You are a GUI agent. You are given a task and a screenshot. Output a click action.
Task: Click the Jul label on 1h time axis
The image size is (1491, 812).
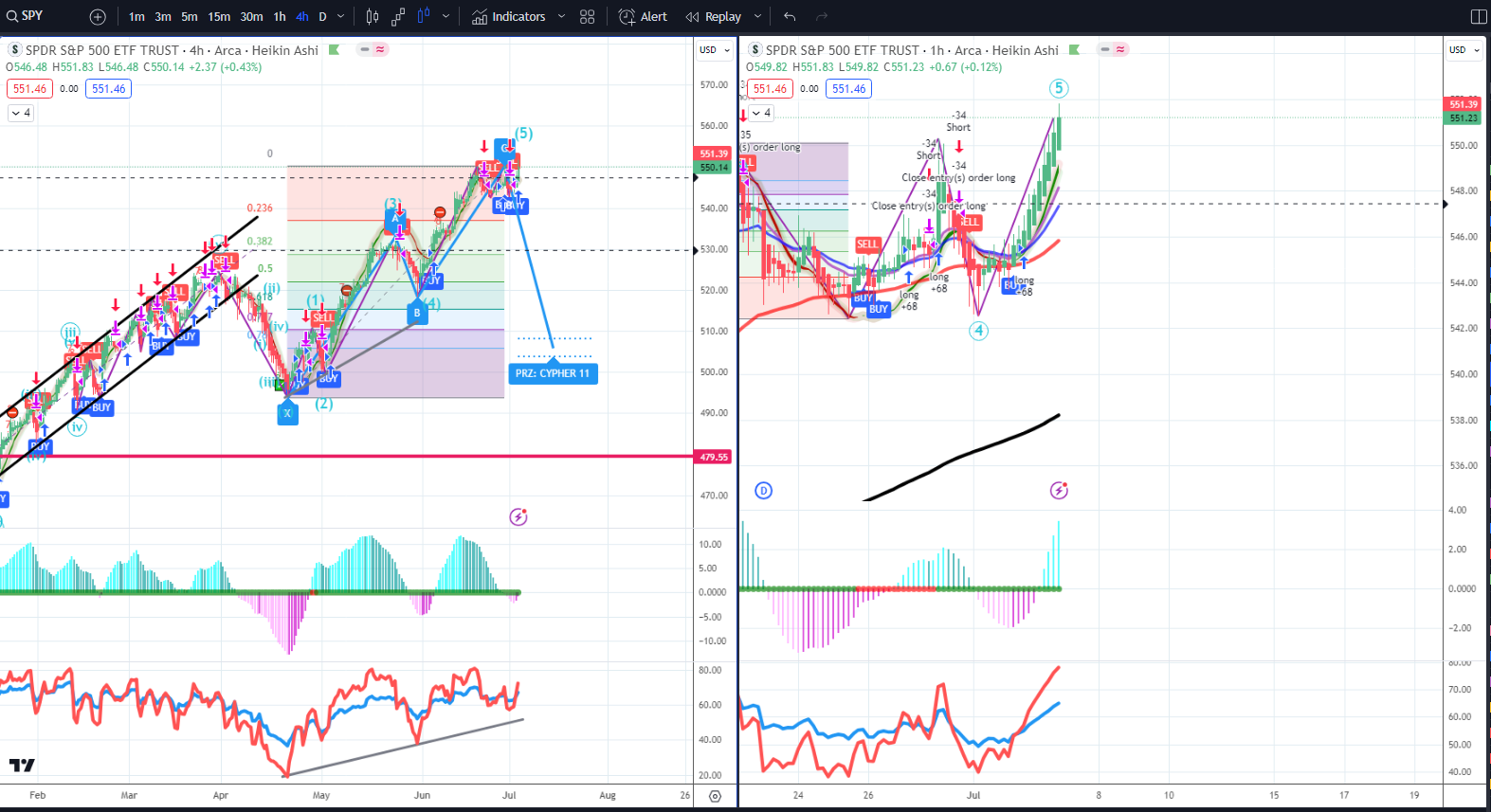pos(973,795)
